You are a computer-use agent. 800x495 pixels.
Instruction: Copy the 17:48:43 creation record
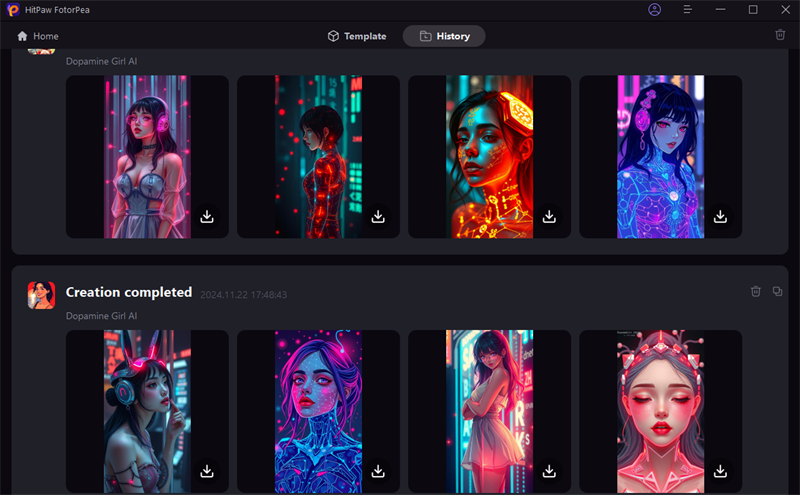tap(777, 291)
